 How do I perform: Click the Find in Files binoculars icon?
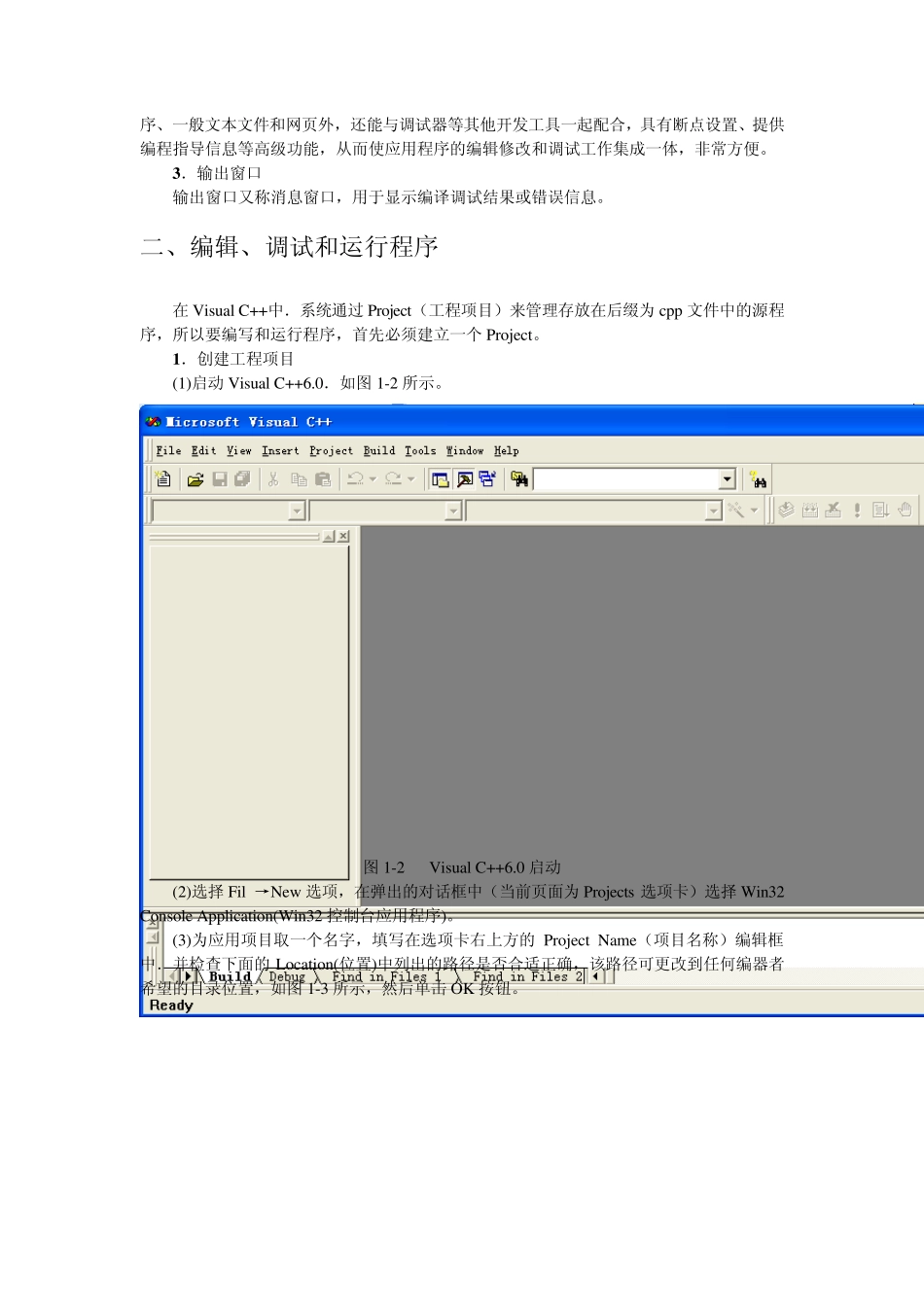[x=519, y=479]
